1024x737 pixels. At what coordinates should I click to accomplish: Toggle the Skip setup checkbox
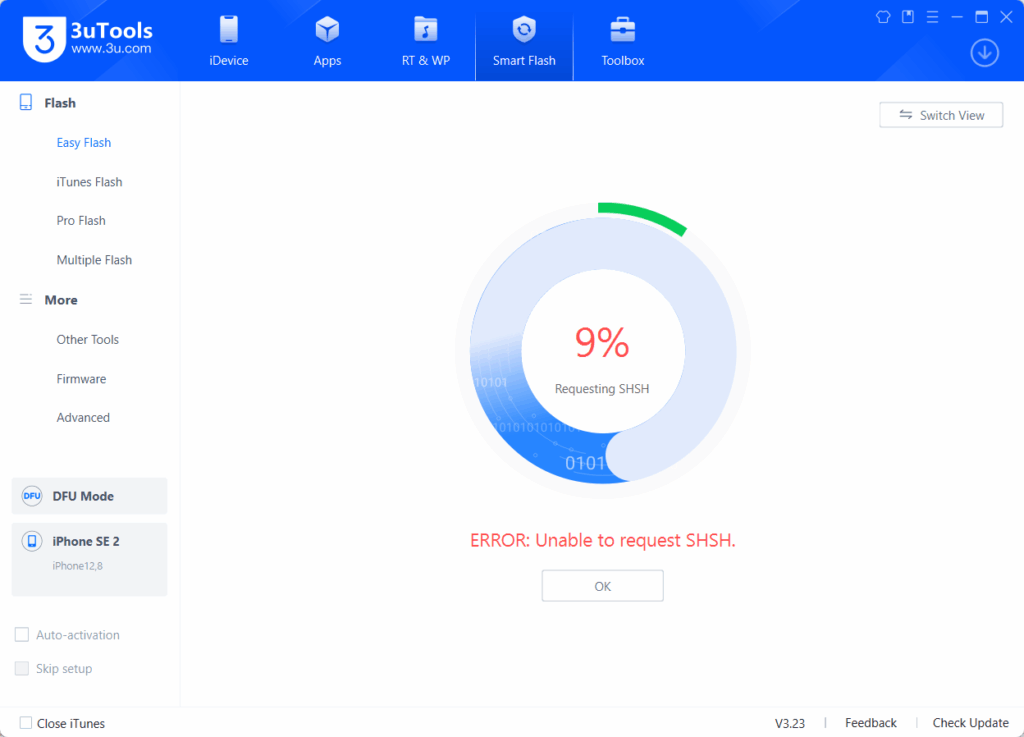point(22,668)
